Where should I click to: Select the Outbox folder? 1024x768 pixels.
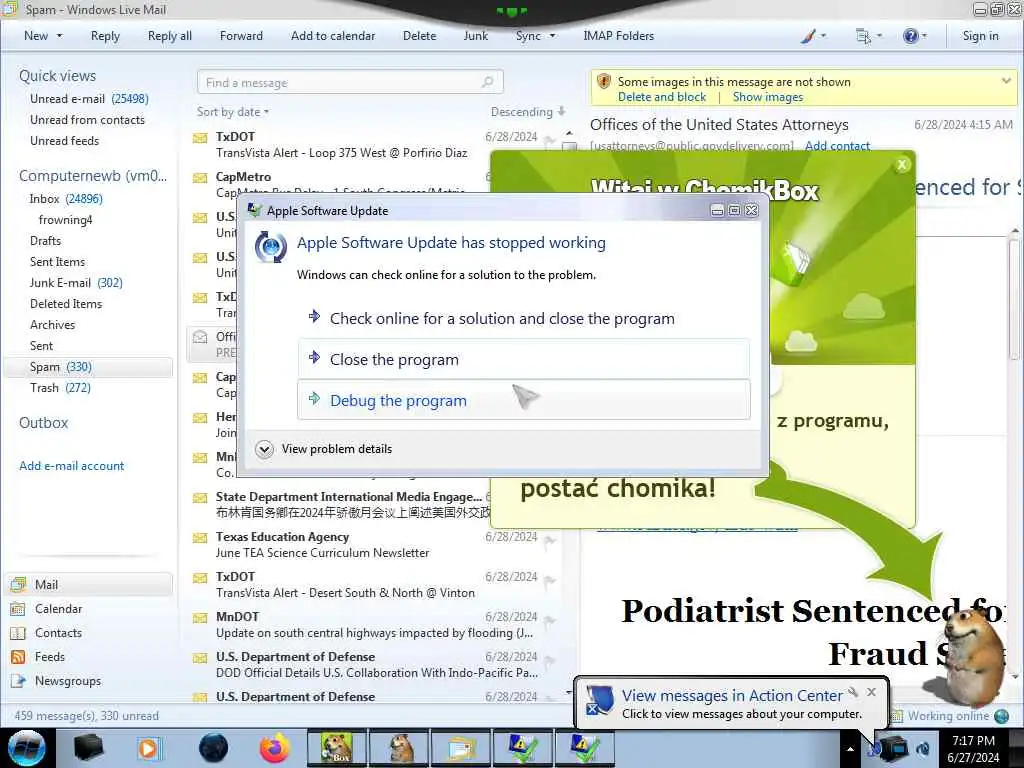[43, 423]
